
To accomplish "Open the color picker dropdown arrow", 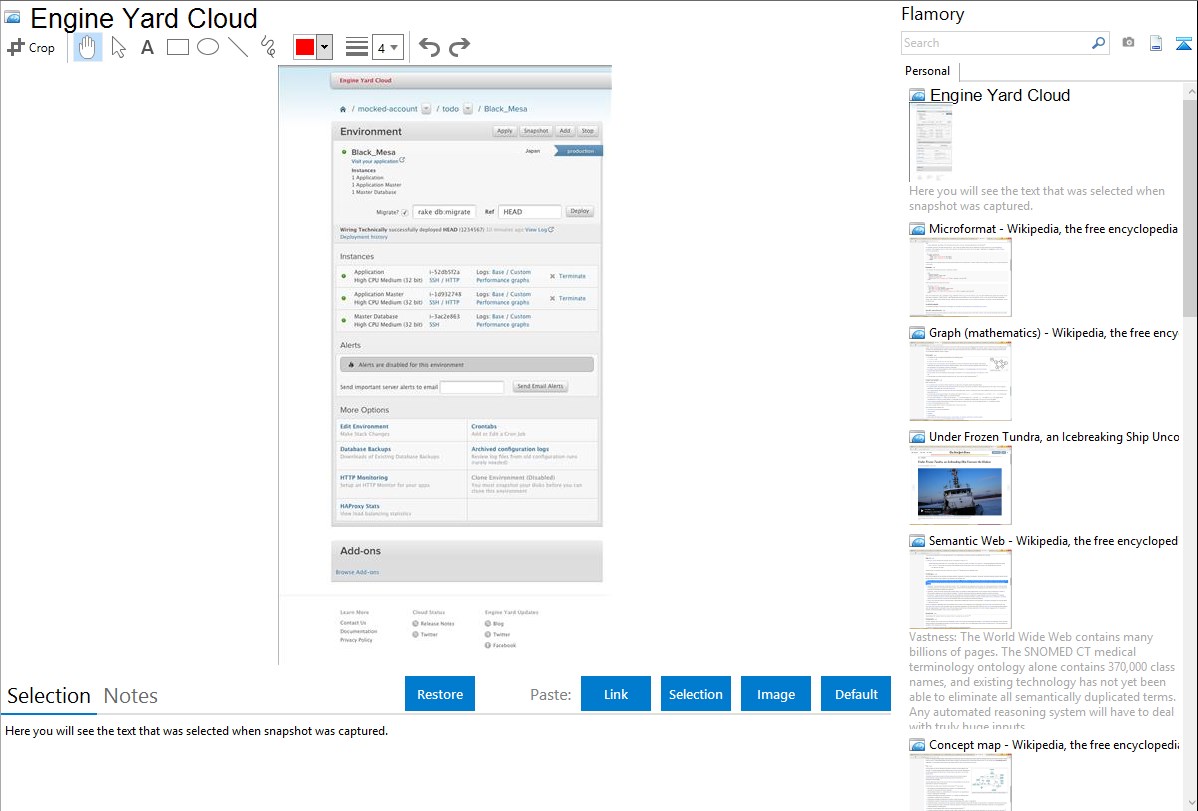I will pos(324,47).
